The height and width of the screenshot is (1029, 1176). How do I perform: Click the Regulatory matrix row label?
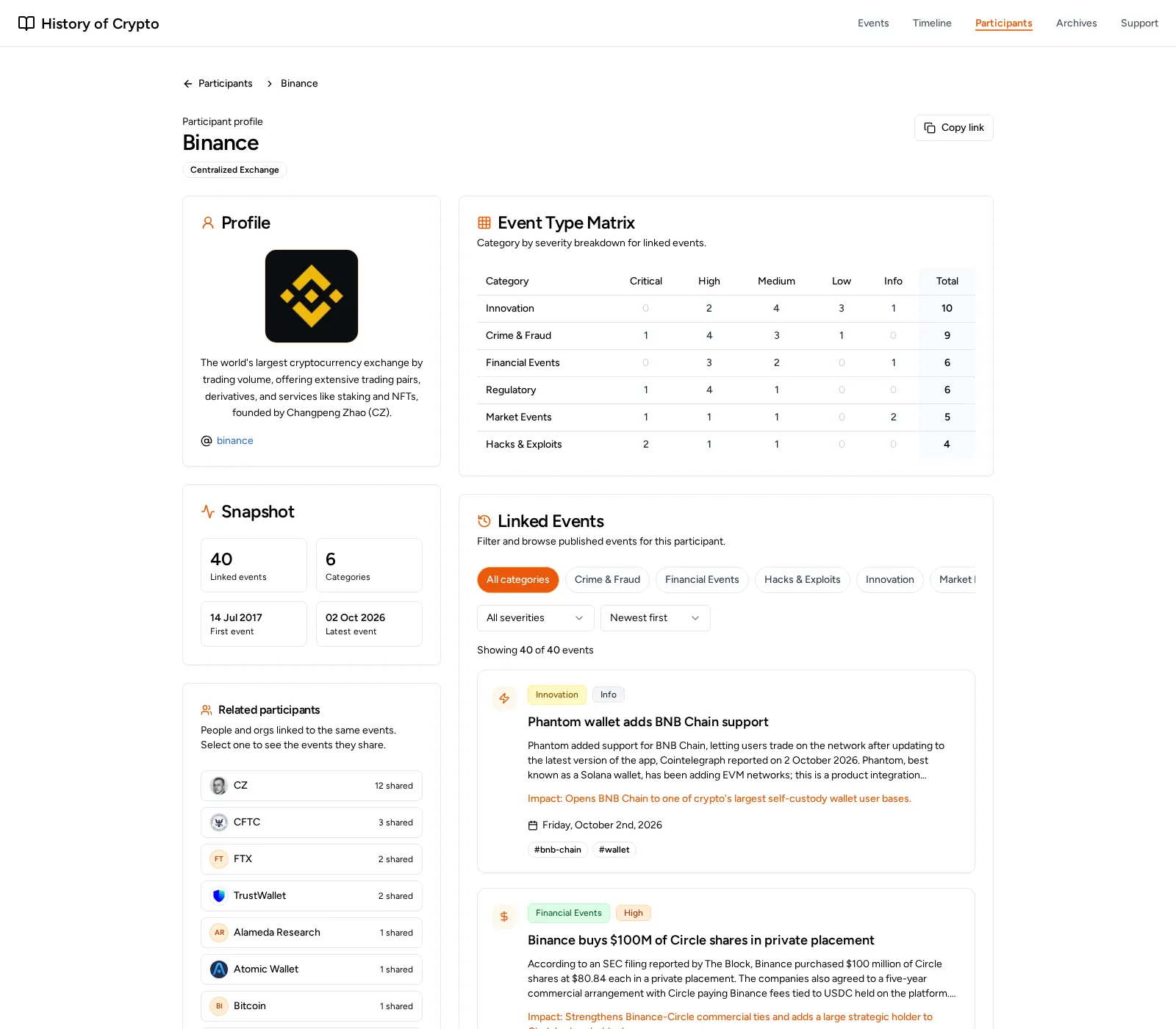(511, 390)
